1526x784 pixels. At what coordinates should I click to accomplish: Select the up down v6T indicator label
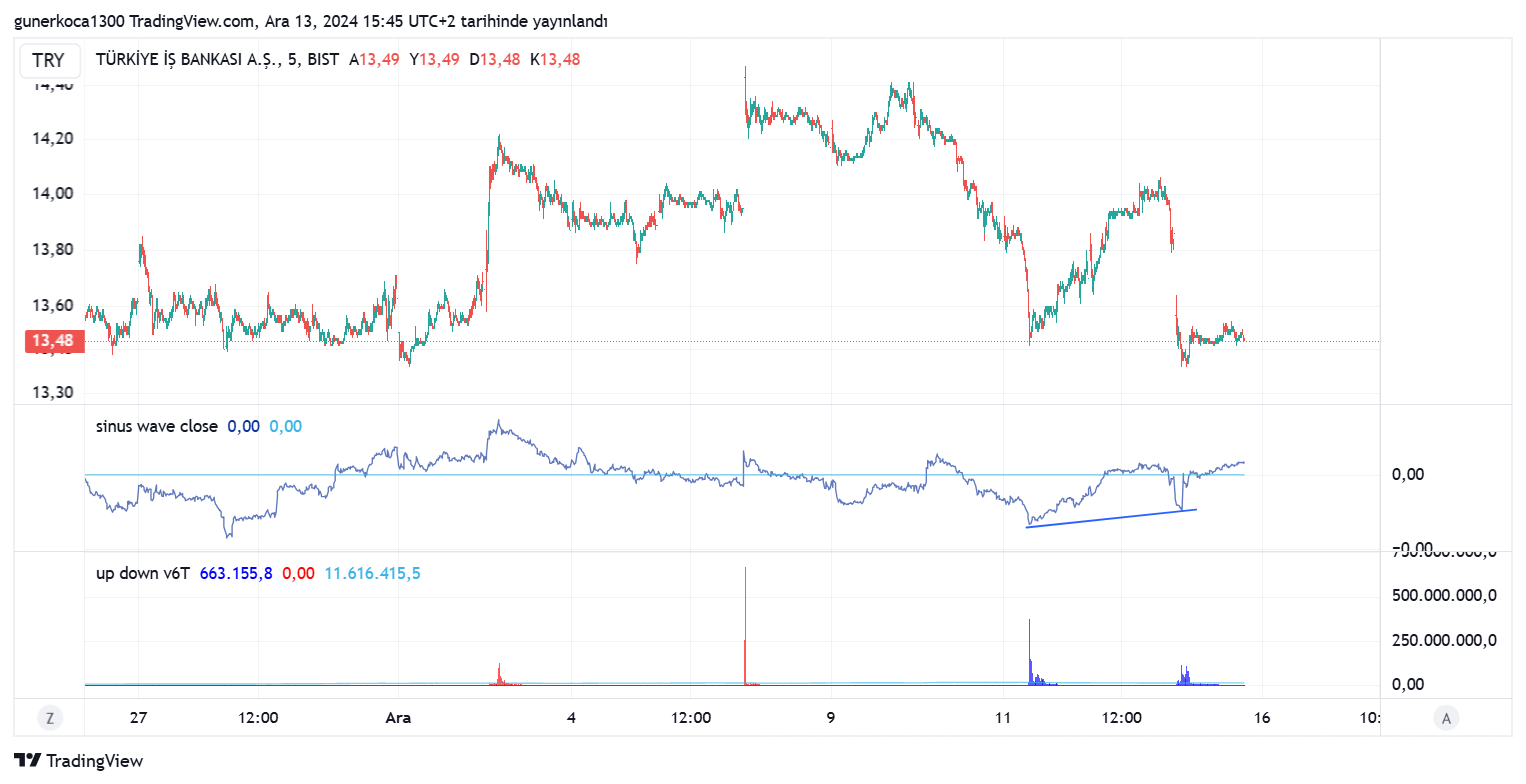coord(142,573)
